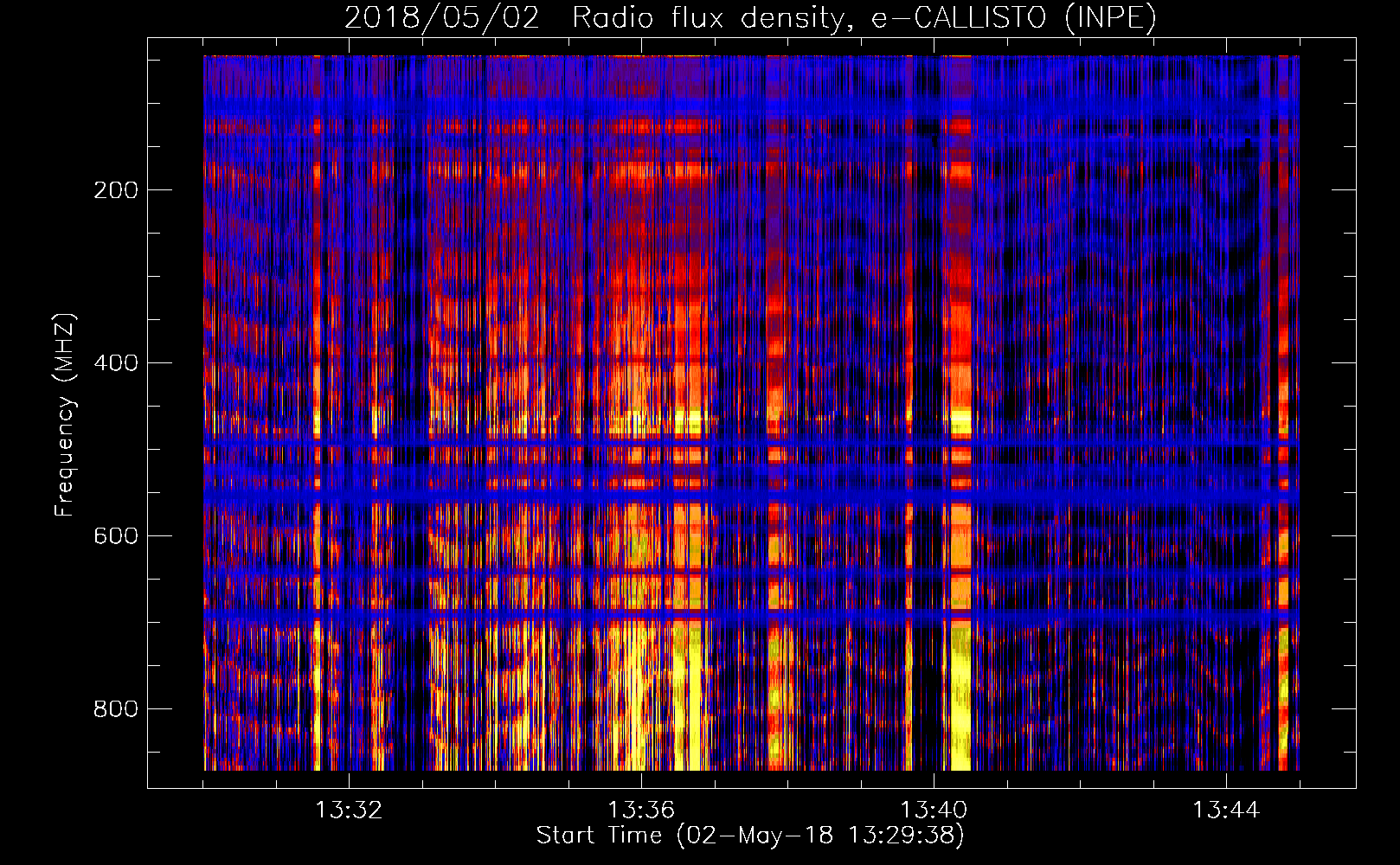Click the 600 frequency tick label
Image resolution: width=1400 pixels, height=865 pixels.
(x=116, y=535)
